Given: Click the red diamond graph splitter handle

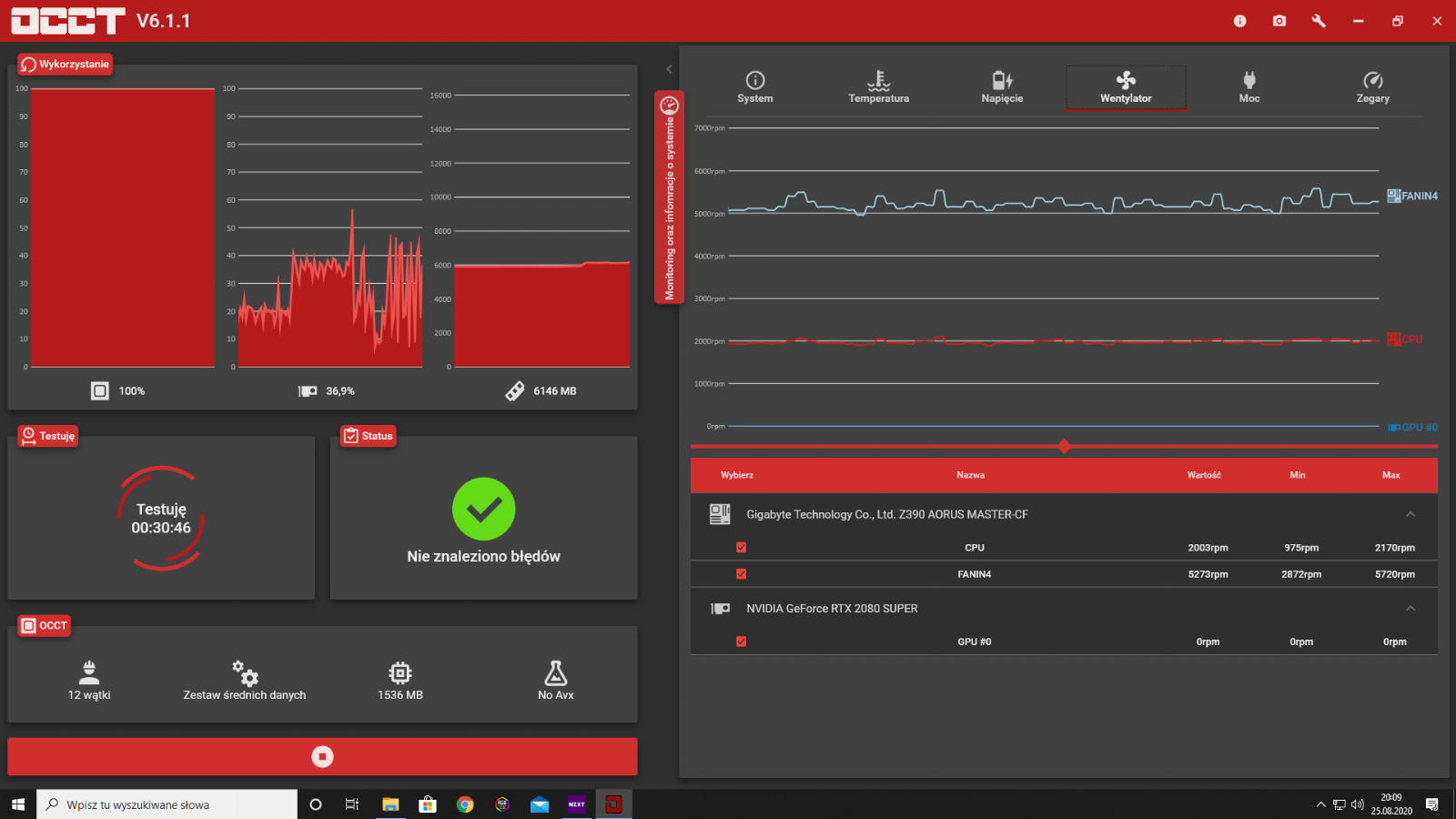Looking at the screenshot, I should [1064, 446].
